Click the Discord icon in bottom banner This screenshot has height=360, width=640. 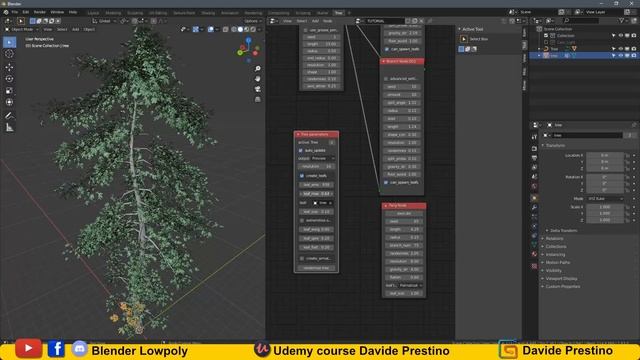point(80,349)
